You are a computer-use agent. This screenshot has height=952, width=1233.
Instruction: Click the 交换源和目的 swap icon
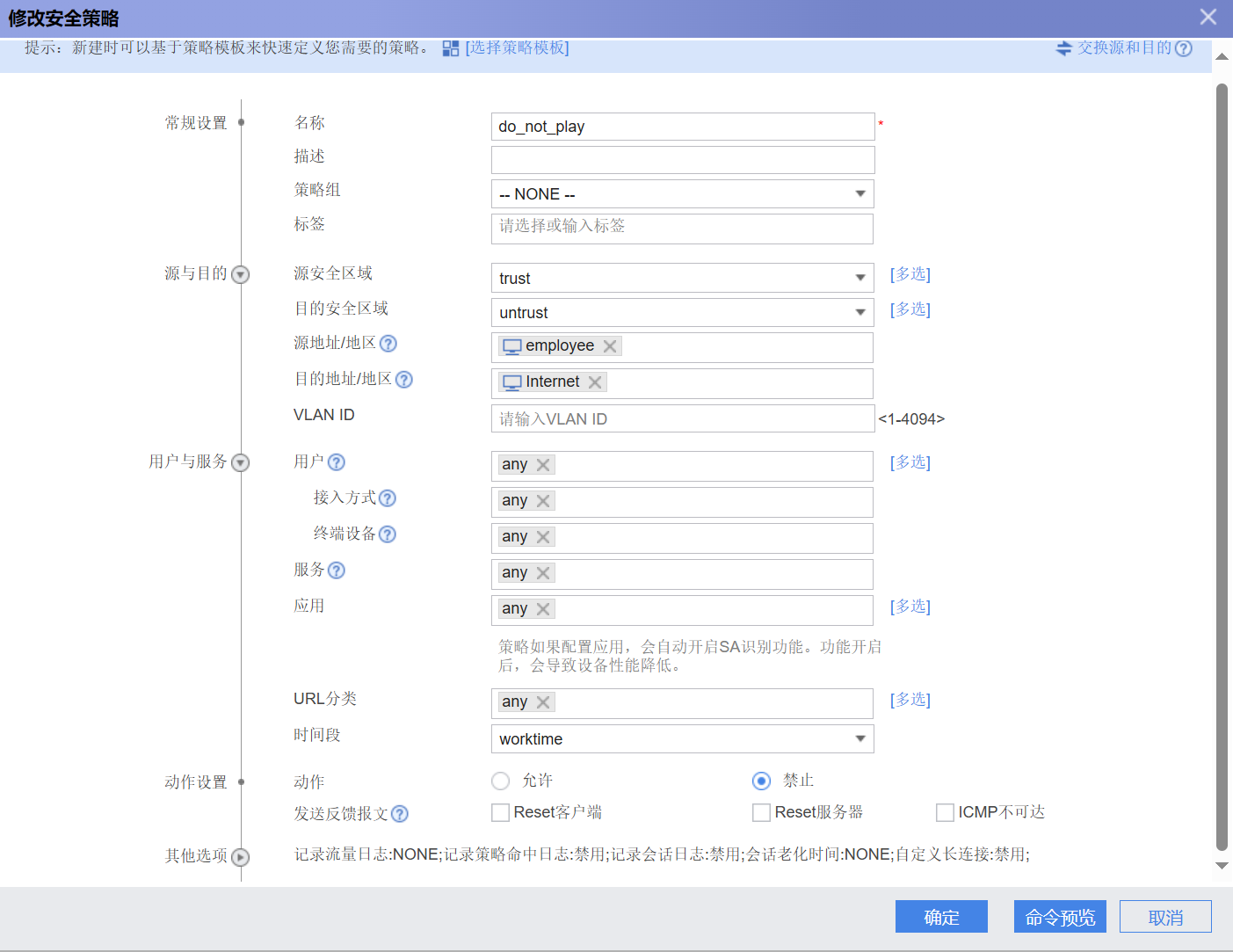click(x=1063, y=48)
